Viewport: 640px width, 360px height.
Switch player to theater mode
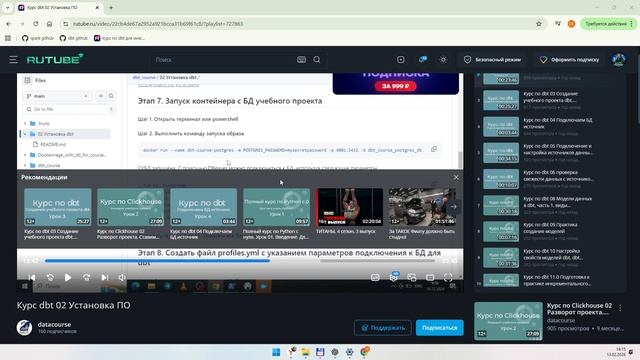tap(430, 278)
